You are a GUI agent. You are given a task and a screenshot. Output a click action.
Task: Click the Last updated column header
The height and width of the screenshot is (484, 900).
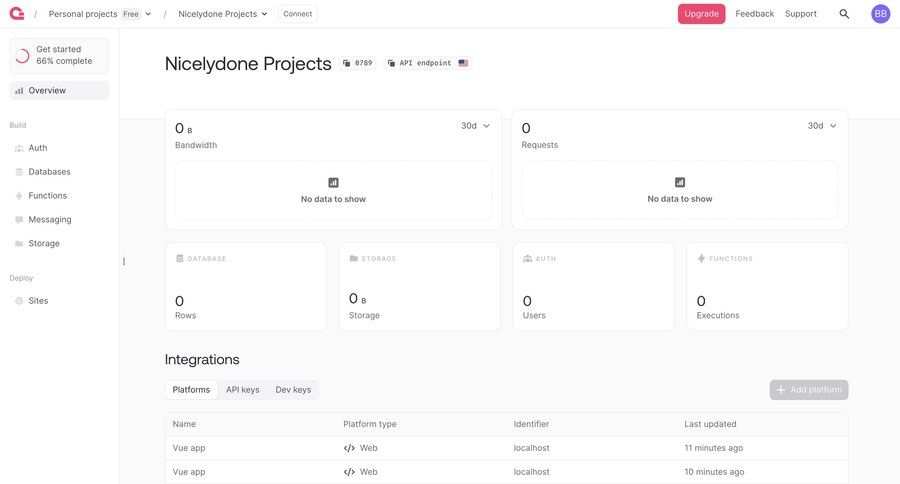[x=710, y=424]
